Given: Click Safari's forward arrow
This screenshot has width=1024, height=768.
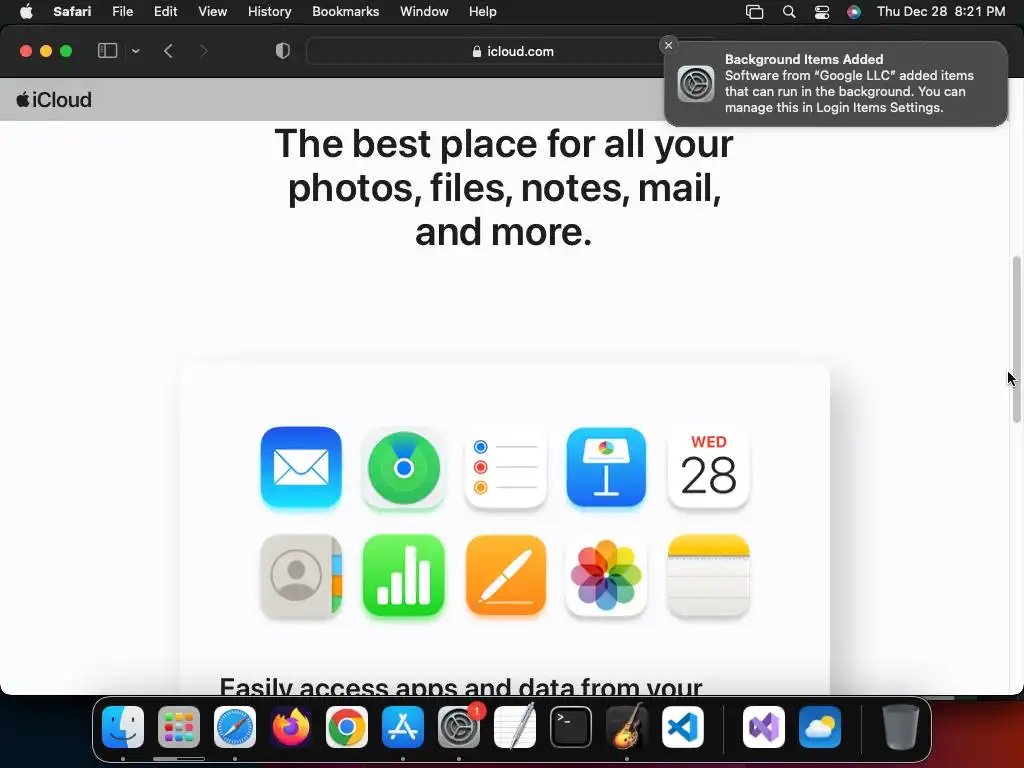Looking at the screenshot, I should pyautogui.click(x=203, y=51).
